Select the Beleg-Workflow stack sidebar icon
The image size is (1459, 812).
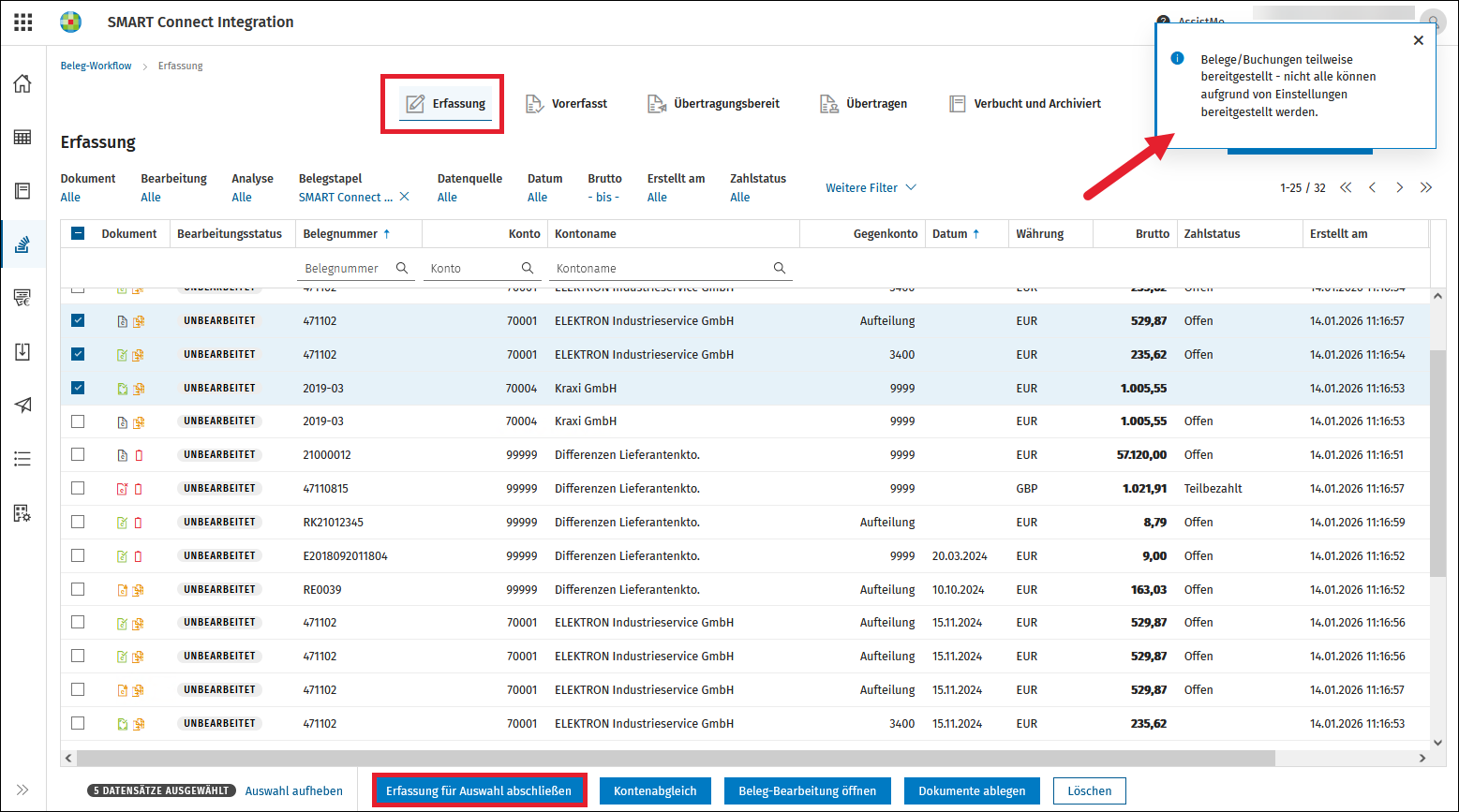(x=23, y=244)
